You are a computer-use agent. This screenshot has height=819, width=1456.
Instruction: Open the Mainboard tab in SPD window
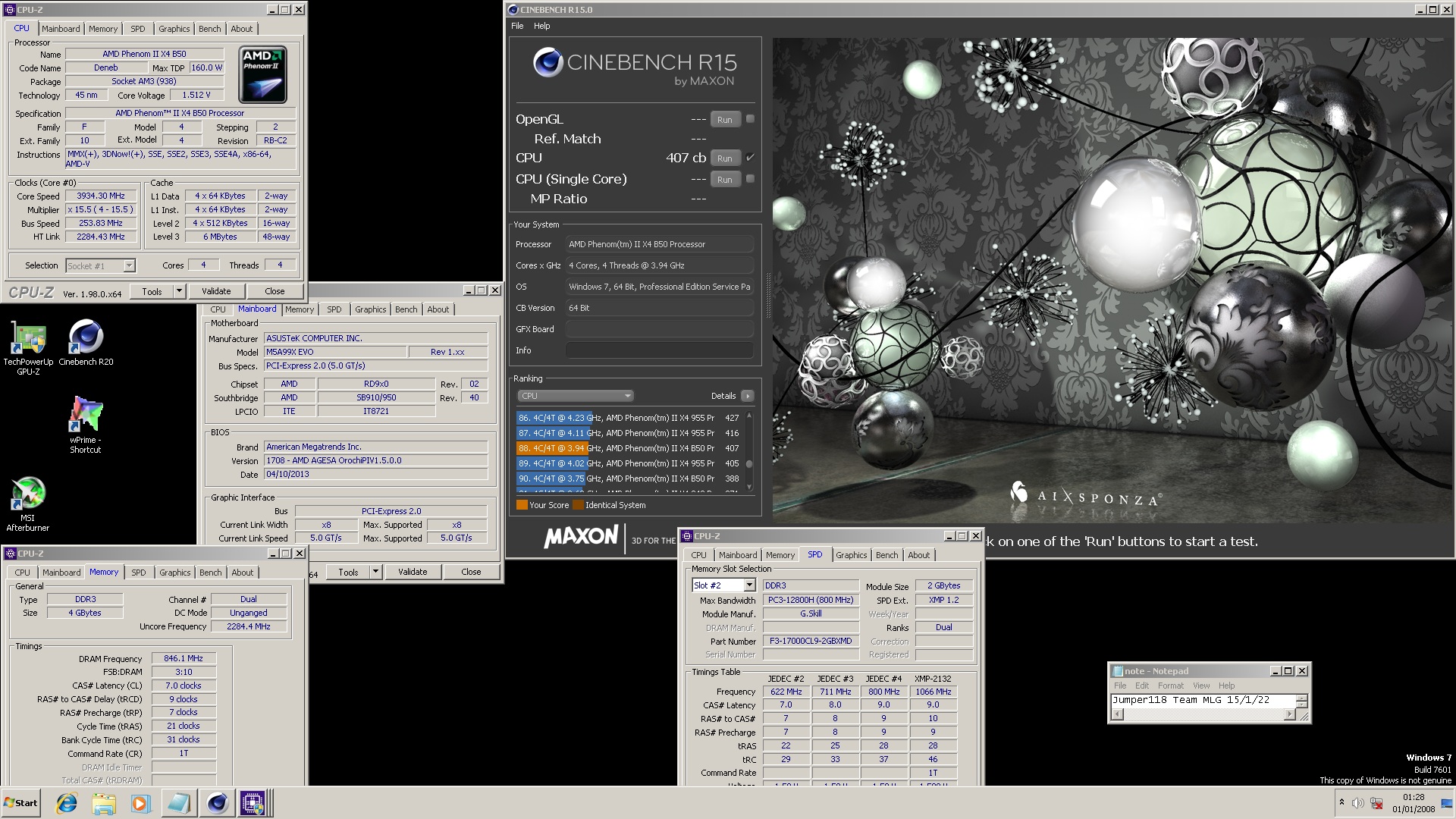(737, 555)
